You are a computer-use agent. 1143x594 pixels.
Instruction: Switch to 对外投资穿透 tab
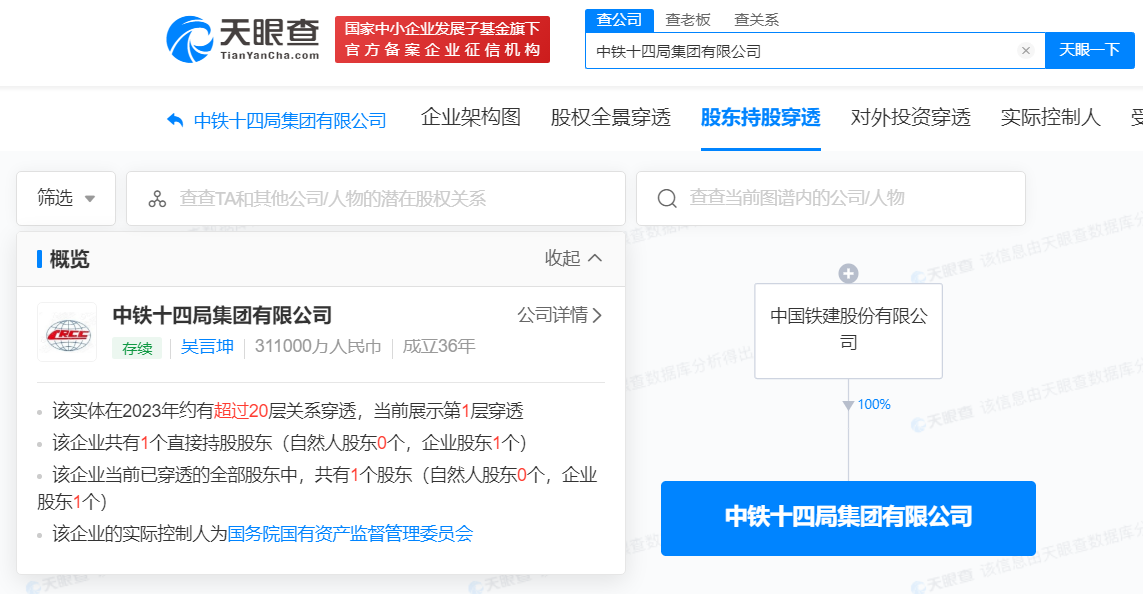tap(910, 117)
